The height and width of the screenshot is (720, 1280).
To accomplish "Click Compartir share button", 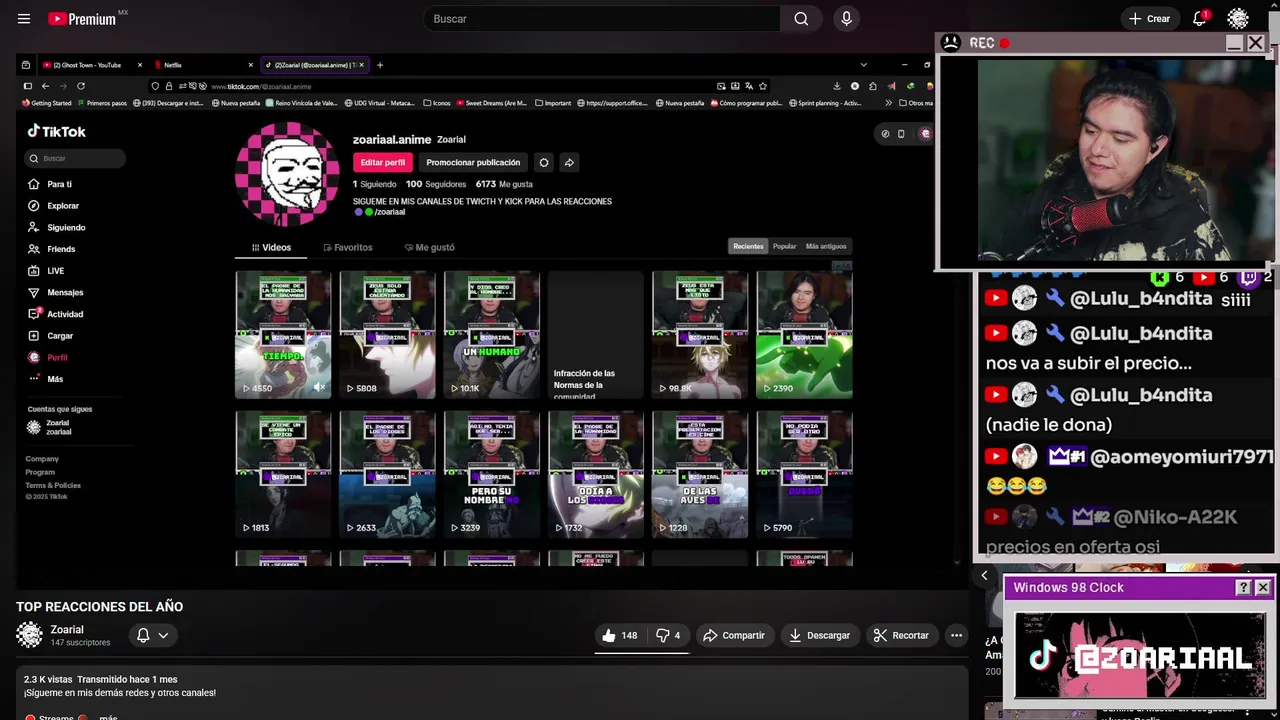I will click(734, 635).
